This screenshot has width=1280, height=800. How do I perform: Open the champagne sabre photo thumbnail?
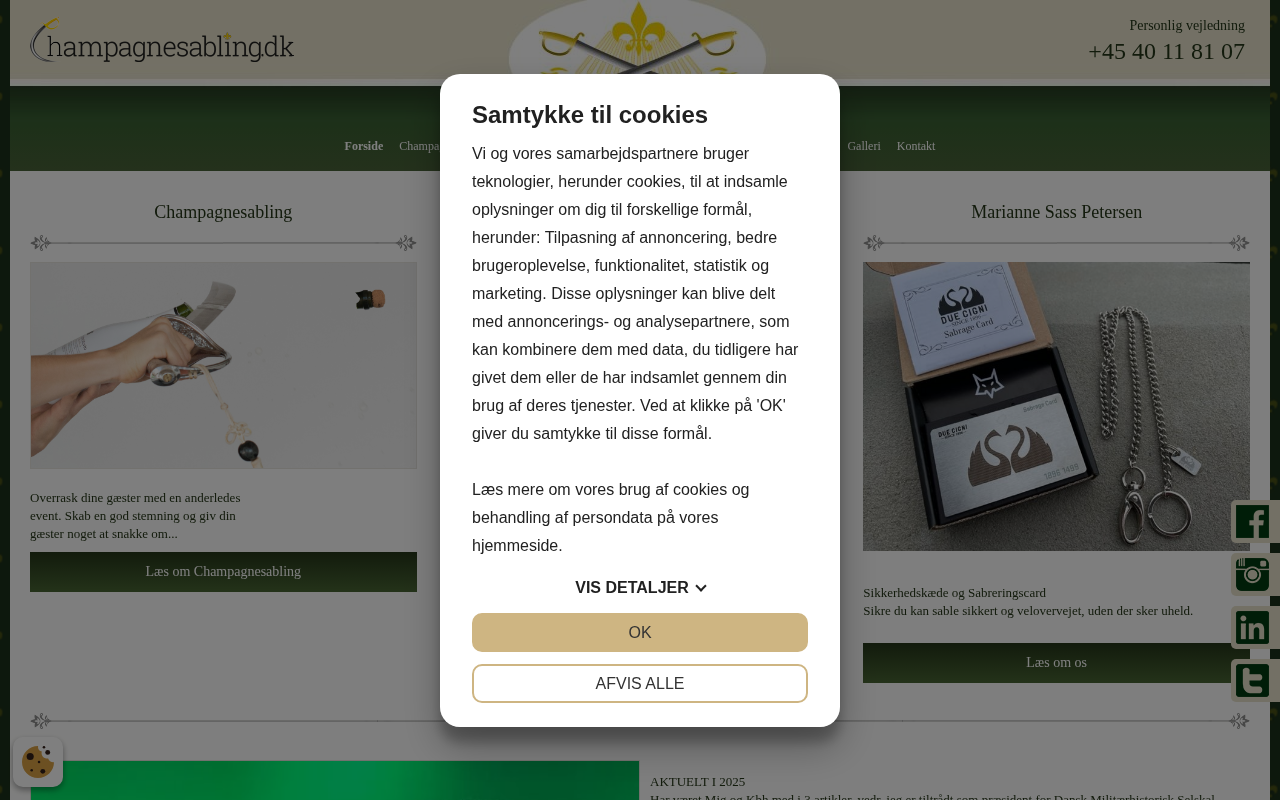click(223, 366)
